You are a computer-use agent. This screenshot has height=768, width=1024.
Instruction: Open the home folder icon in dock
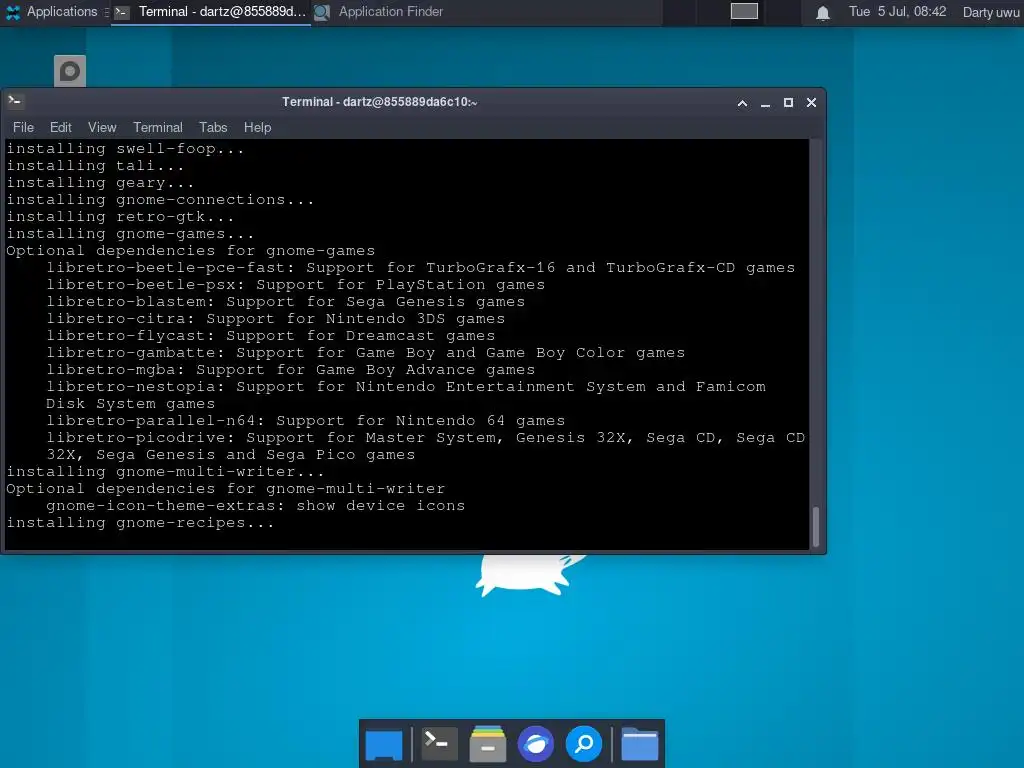click(639, 744)
